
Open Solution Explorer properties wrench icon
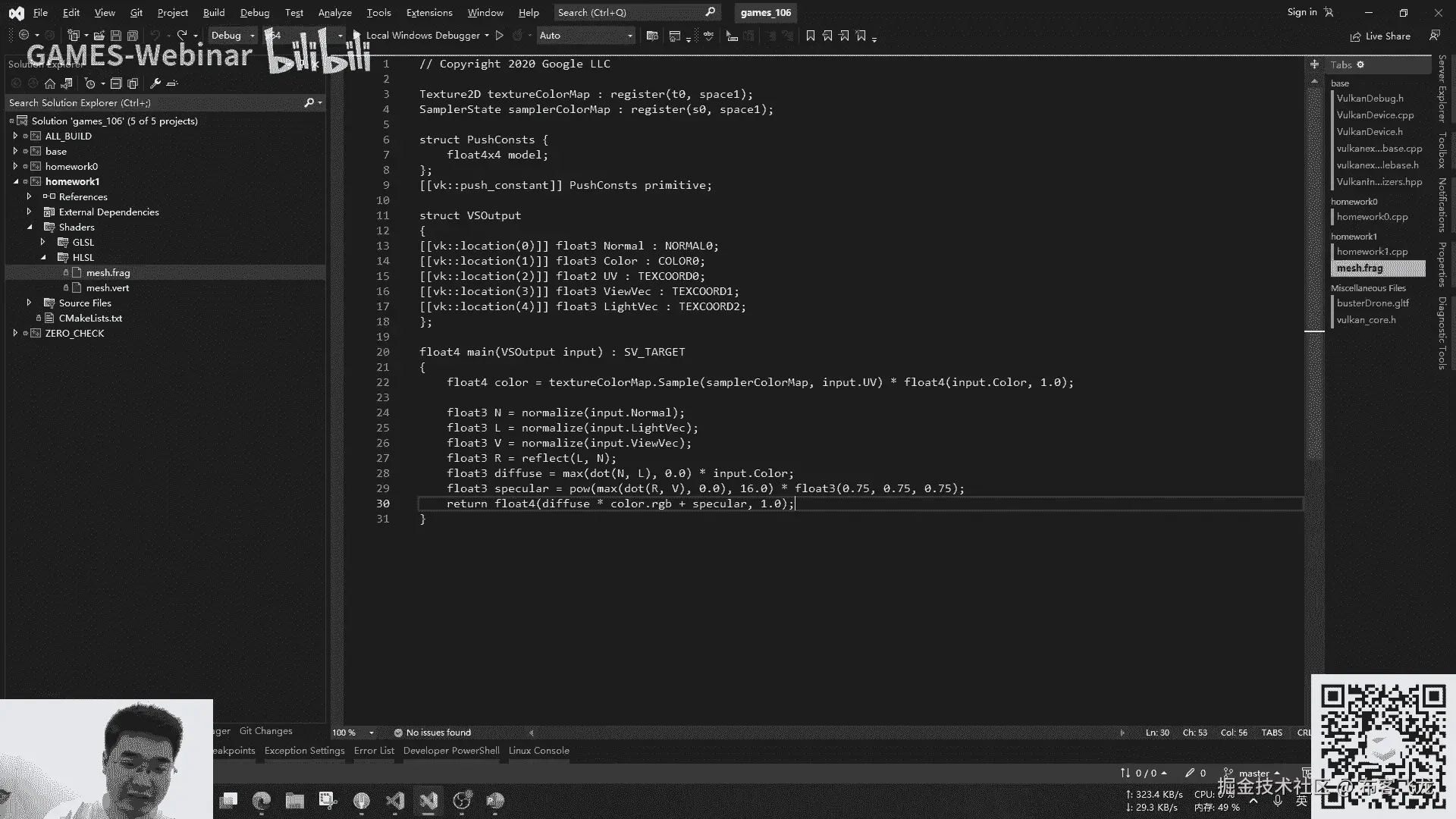pos(155,83)
